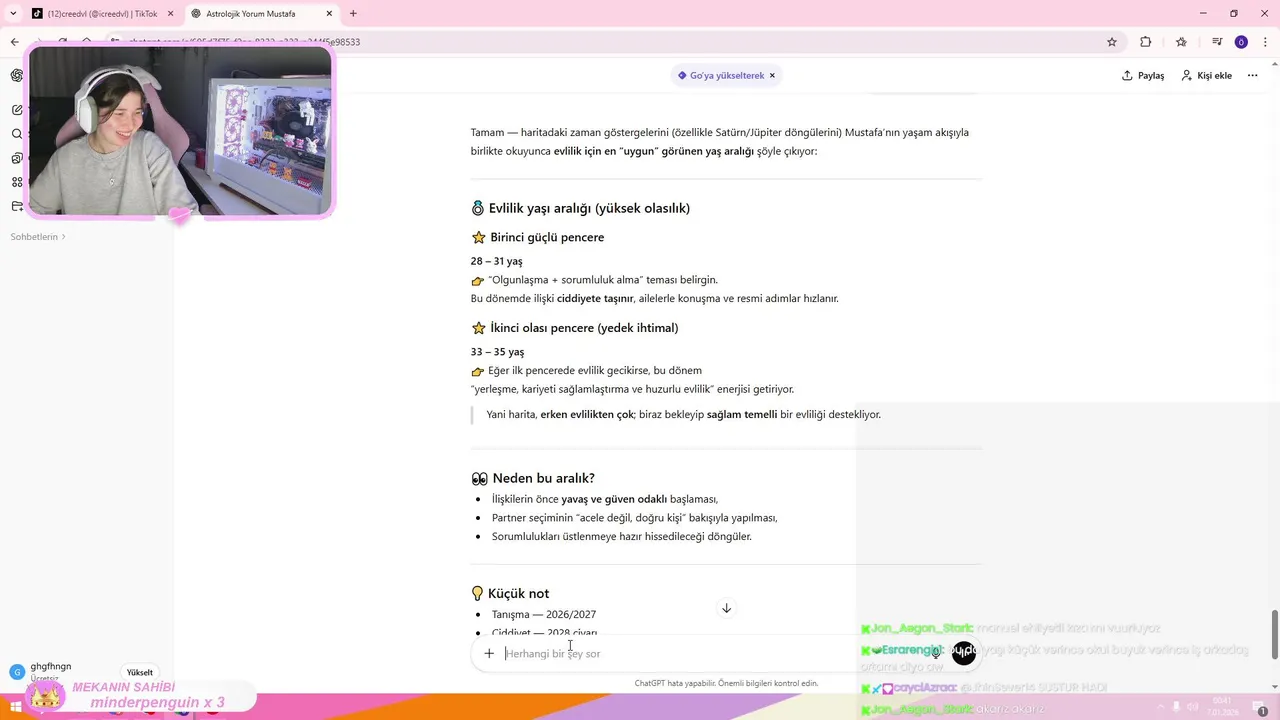Click the page vertical scrollbar thumb

point(1274,634)
